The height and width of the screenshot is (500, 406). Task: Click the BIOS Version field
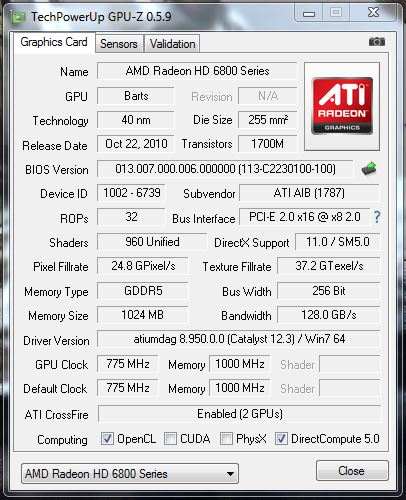(225, 169)
